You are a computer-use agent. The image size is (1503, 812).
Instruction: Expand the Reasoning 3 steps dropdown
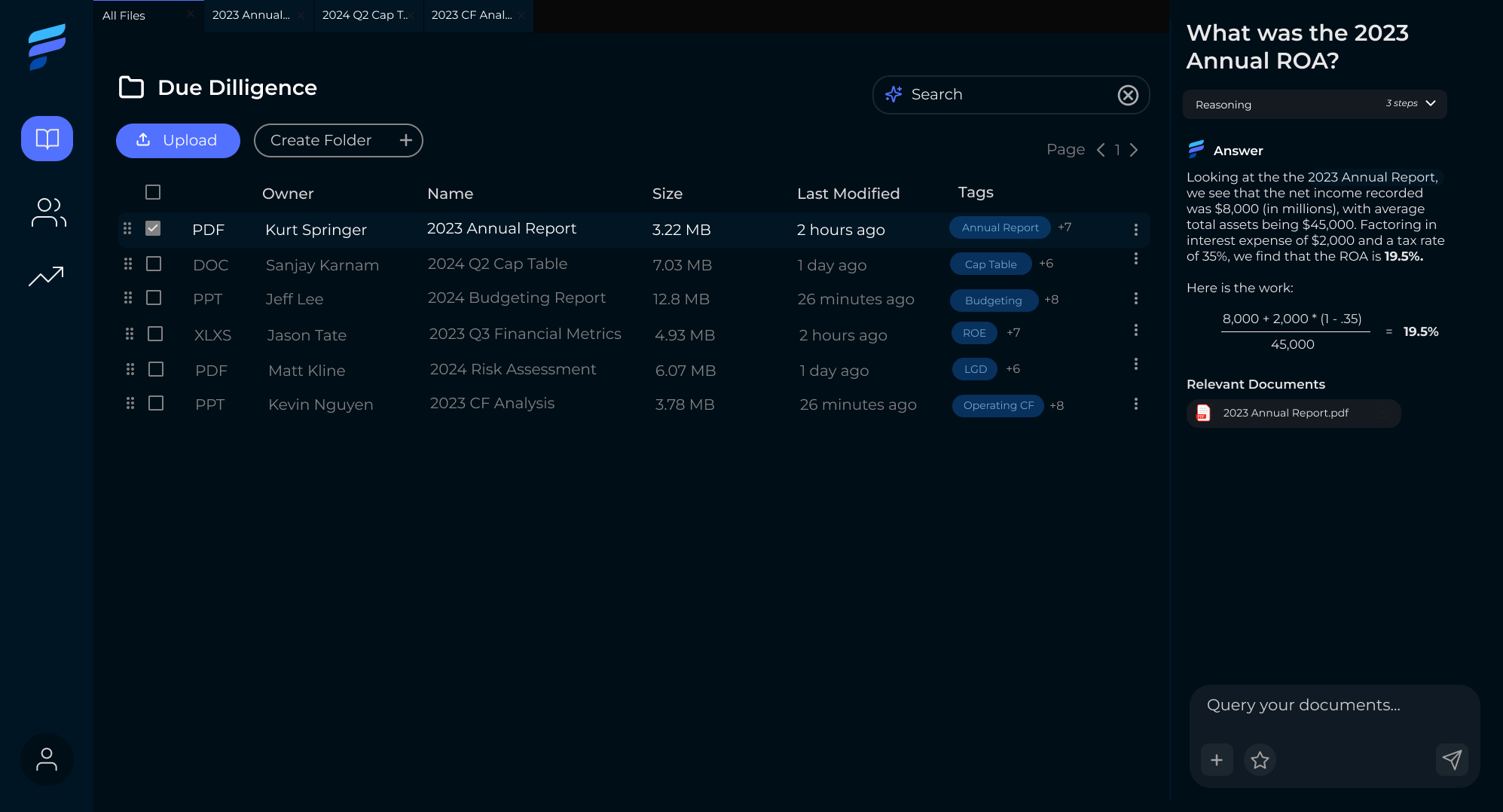click(x=1315, y=104)
